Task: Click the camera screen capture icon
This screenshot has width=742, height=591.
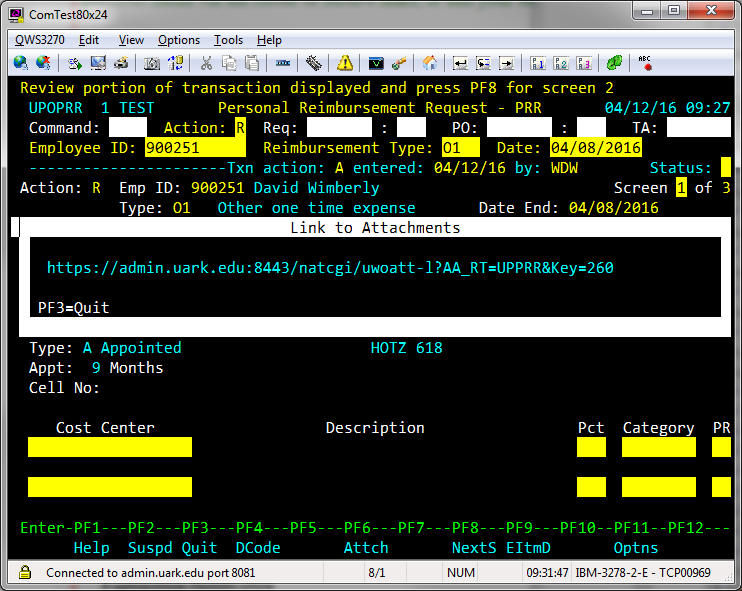Action: [x=152, y=62]
